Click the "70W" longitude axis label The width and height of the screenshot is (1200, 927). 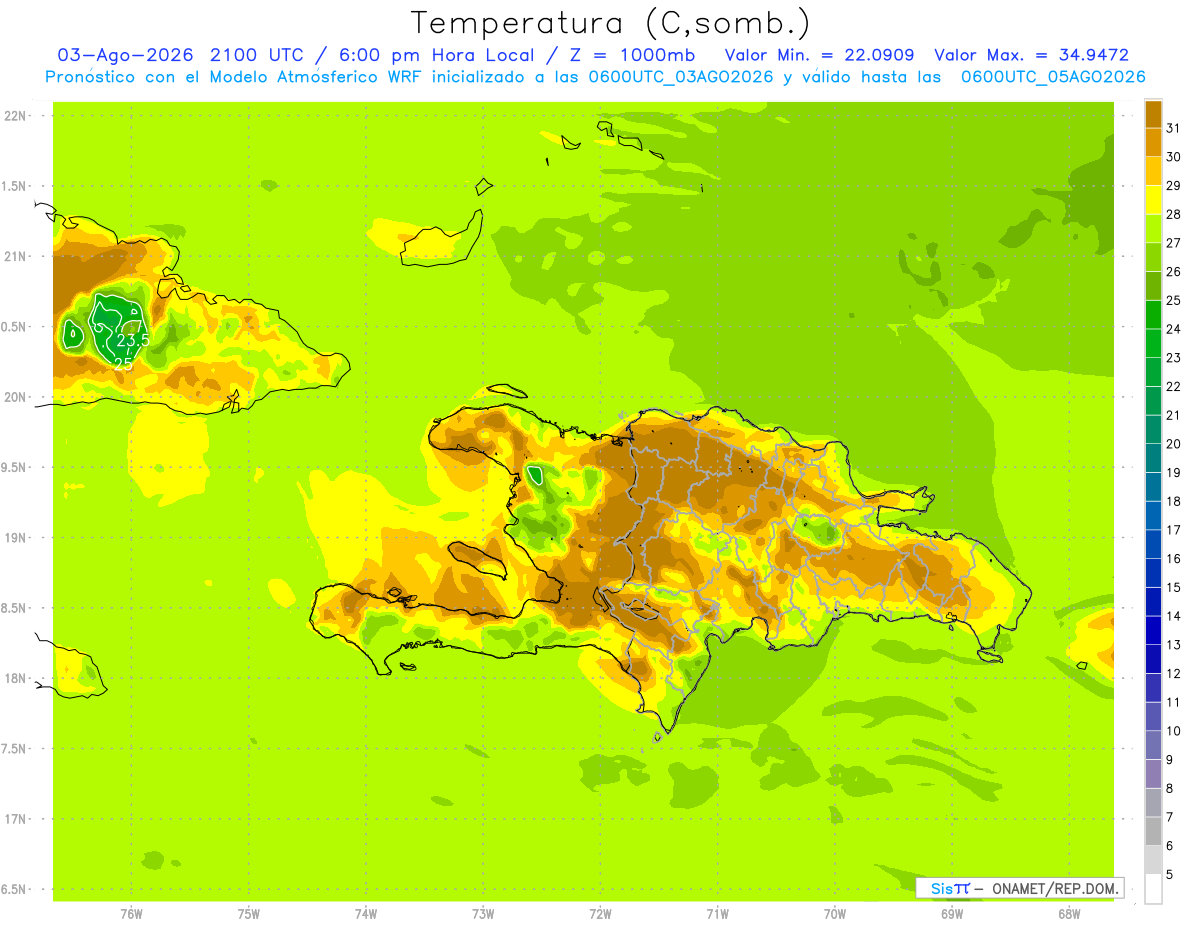[x=835, y=914]
